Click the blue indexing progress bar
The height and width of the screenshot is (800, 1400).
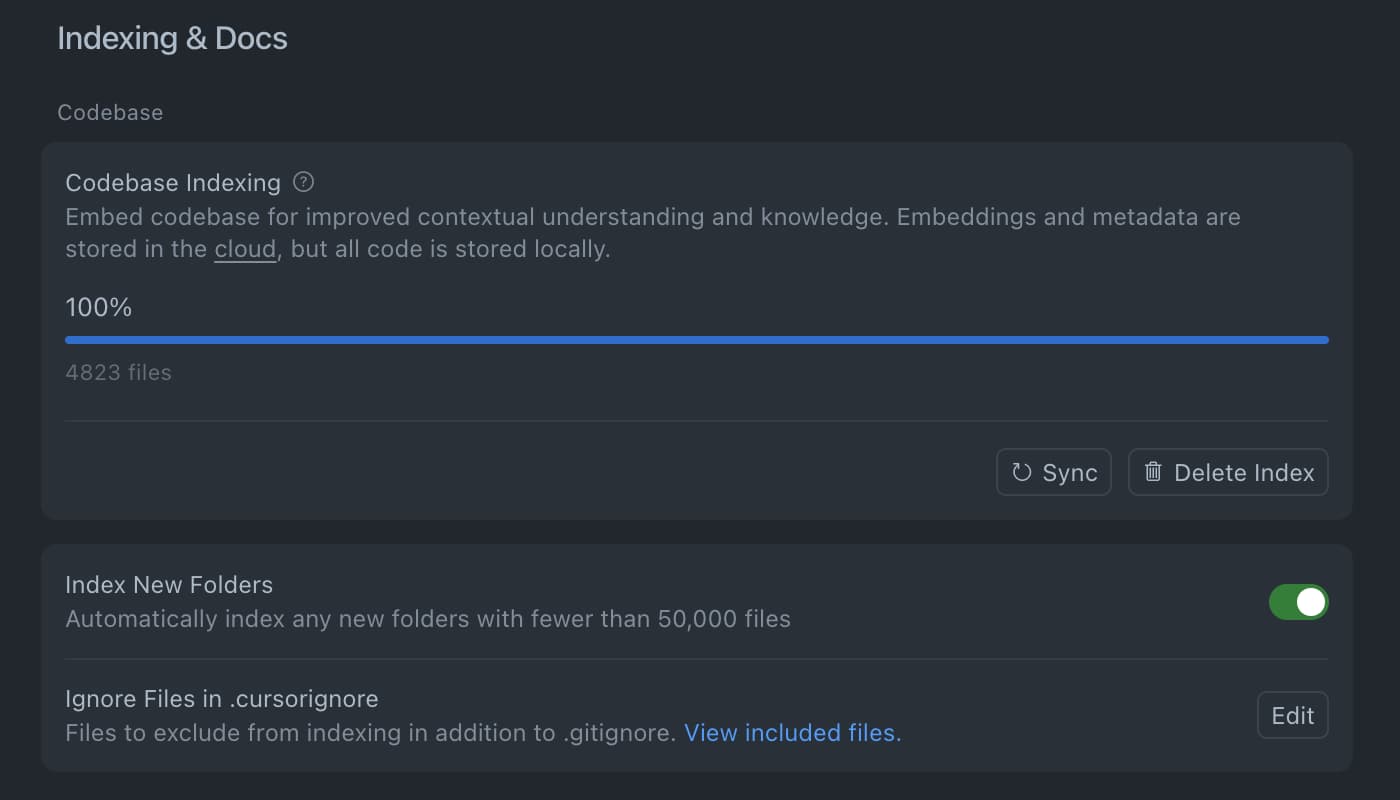[696, 340]
